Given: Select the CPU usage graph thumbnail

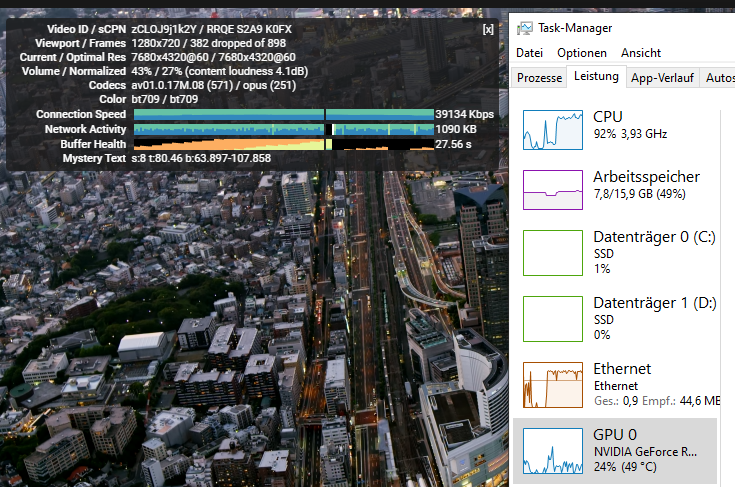Looking at the screenshot, I should [x=553, y=130].
